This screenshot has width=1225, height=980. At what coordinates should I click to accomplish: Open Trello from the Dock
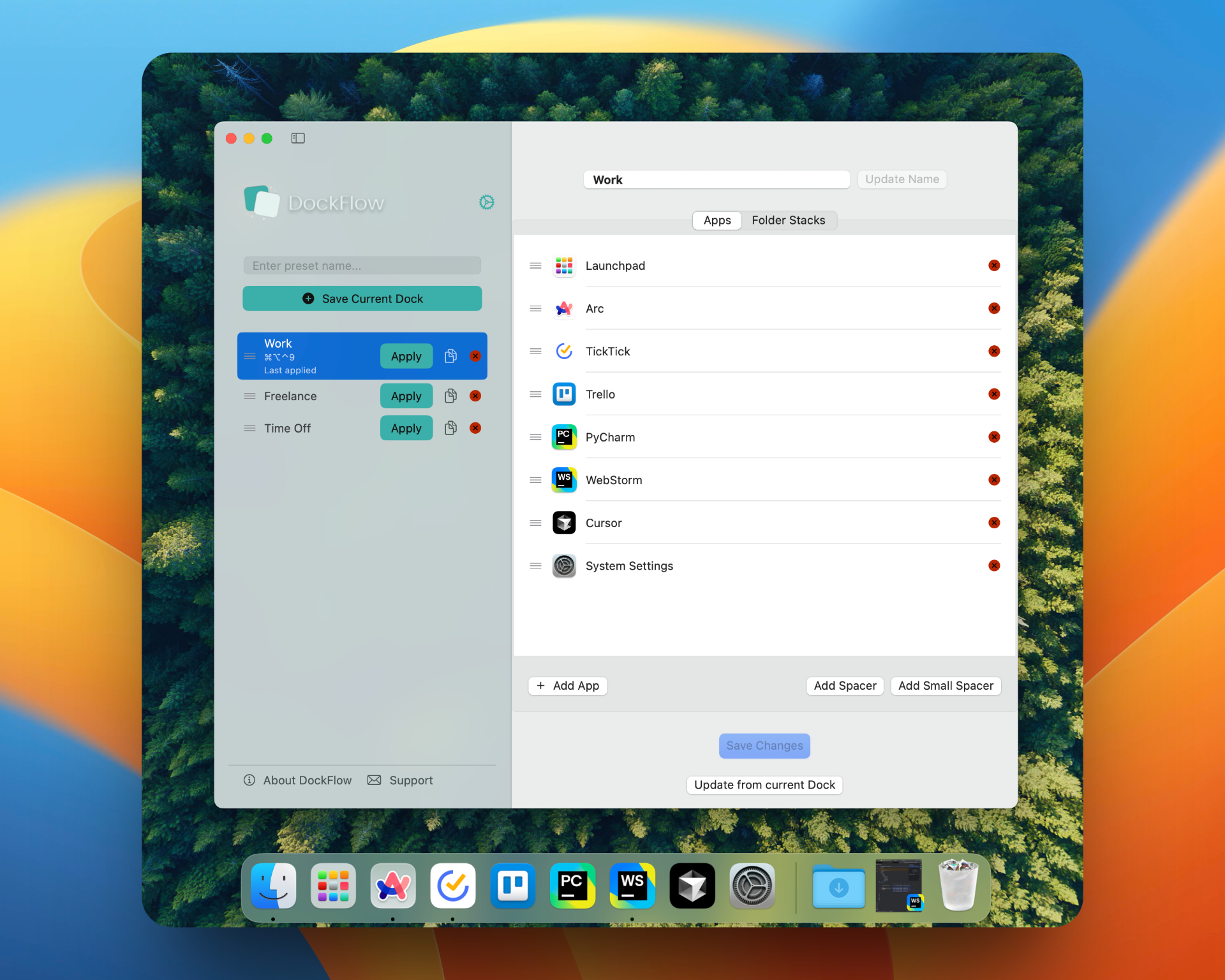[x=513, y=886]
